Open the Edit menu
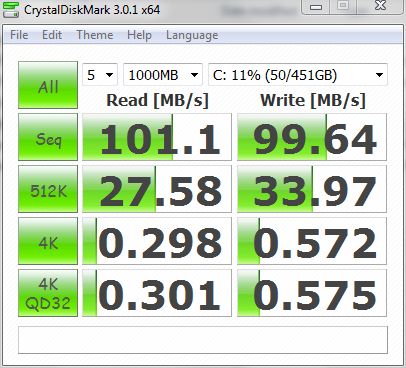This screenshot has width=406, height=368. (52, 35)
